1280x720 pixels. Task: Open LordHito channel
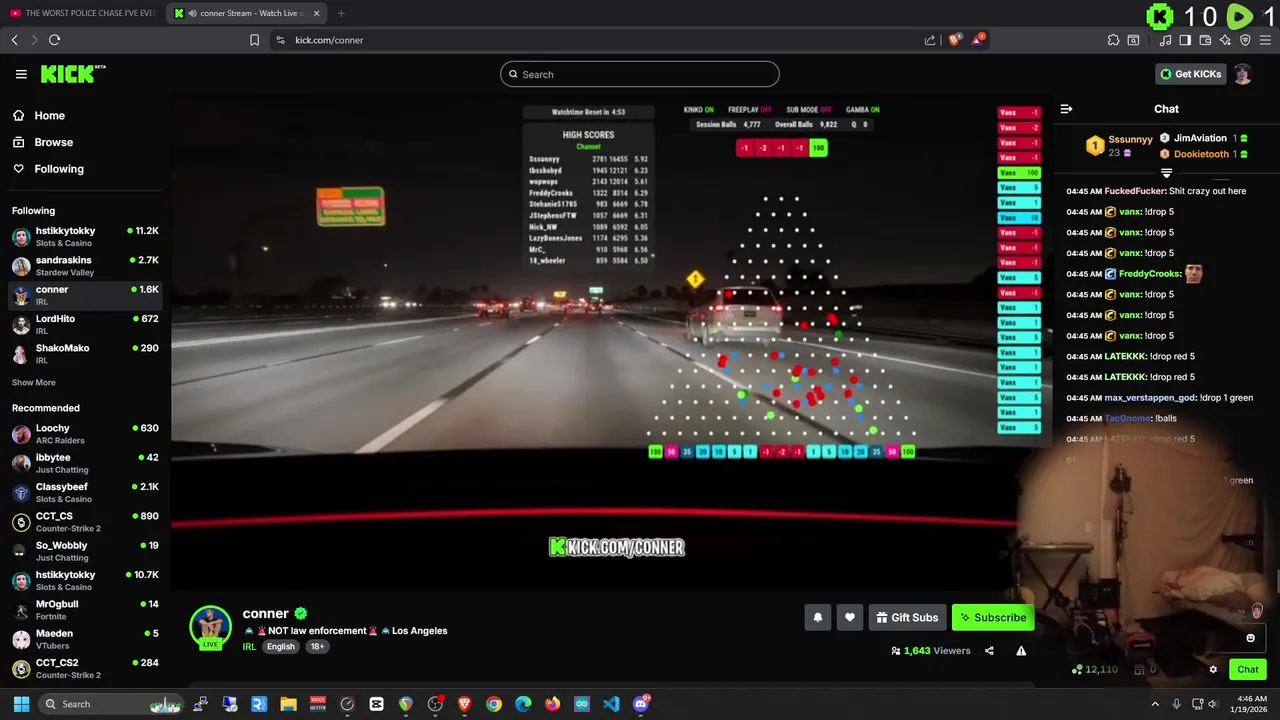coord(85,324)
